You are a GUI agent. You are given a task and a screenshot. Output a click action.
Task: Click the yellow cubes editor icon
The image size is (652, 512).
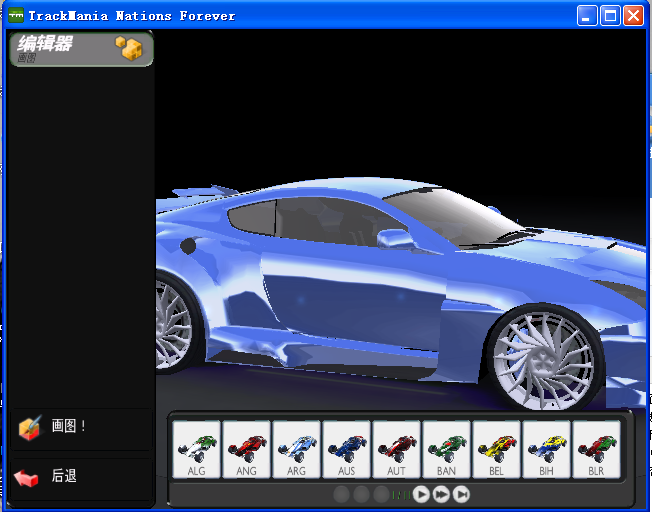[128, 48]
